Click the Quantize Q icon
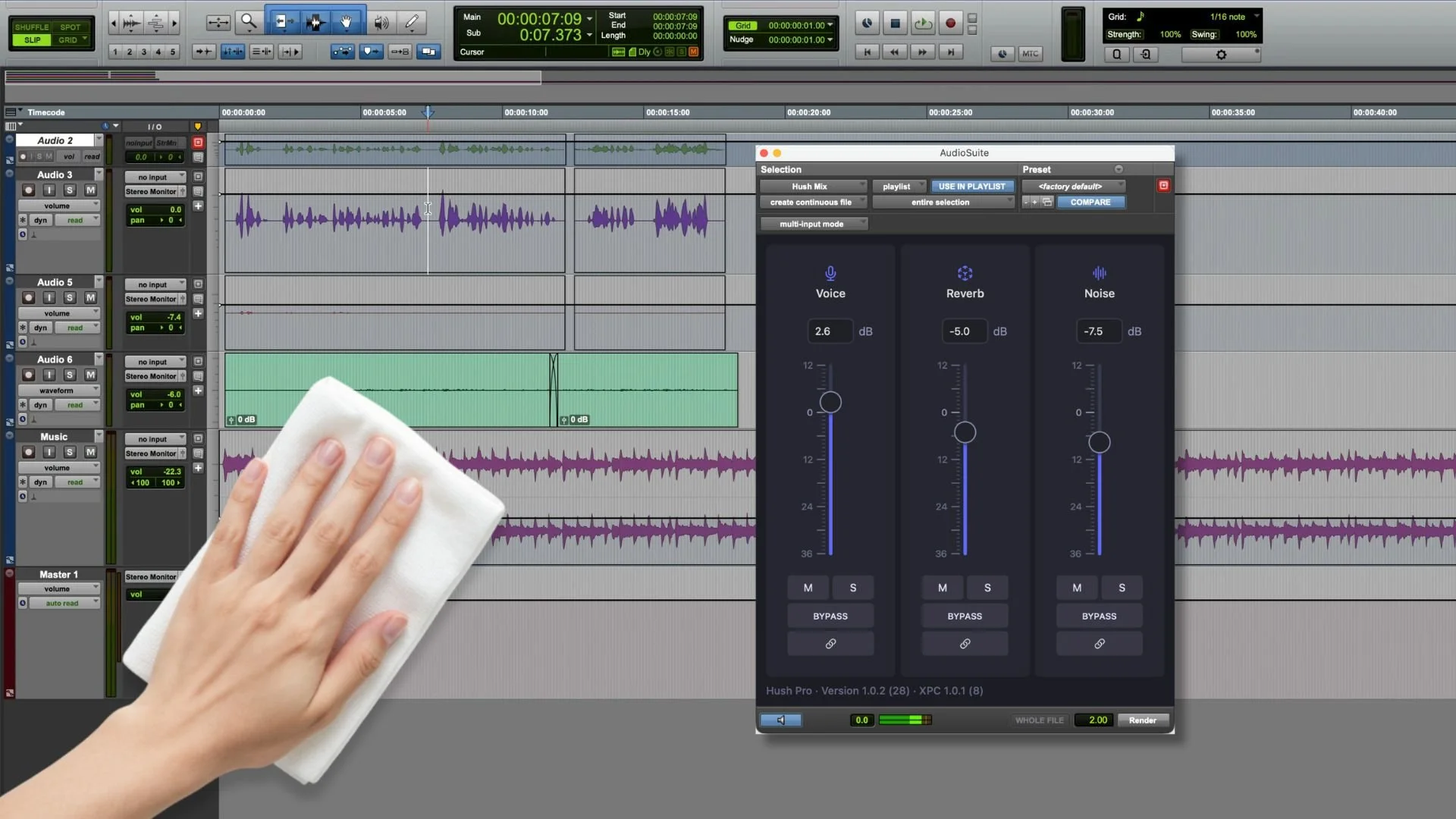Viewport: 1456px width, 819px height. coord(1117,55)
